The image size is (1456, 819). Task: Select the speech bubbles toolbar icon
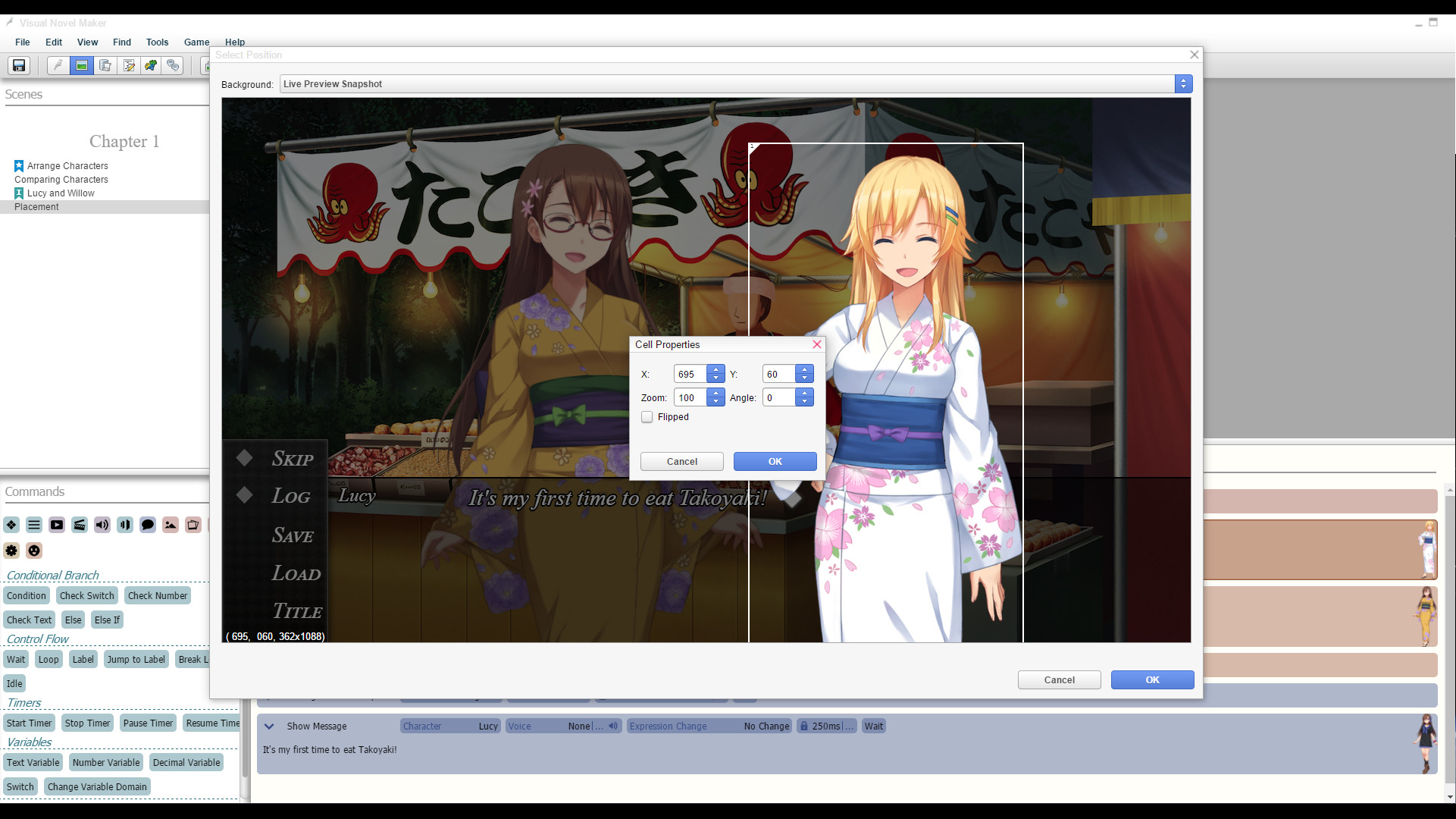tap(173, 66)
